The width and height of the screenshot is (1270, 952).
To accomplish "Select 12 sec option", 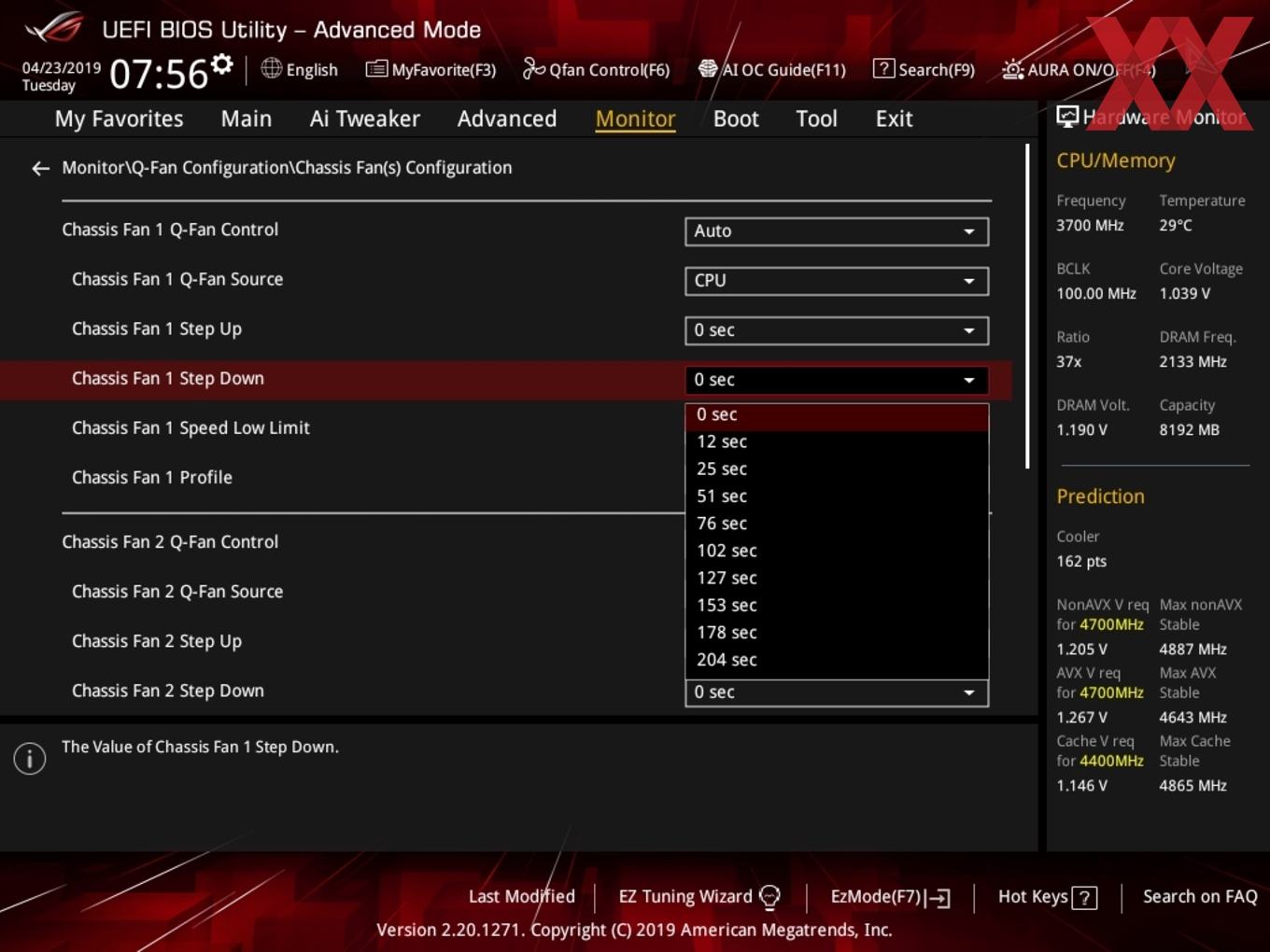I will point(837,441).
